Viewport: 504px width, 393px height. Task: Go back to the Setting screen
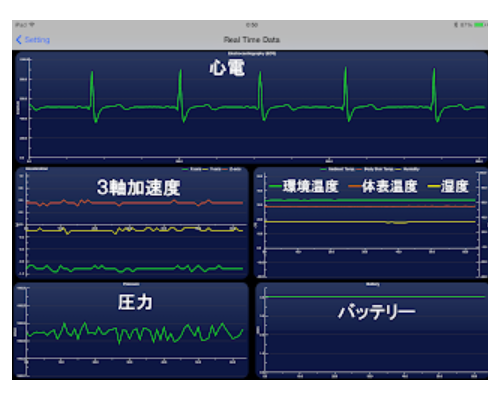click(x=33, y=40)
